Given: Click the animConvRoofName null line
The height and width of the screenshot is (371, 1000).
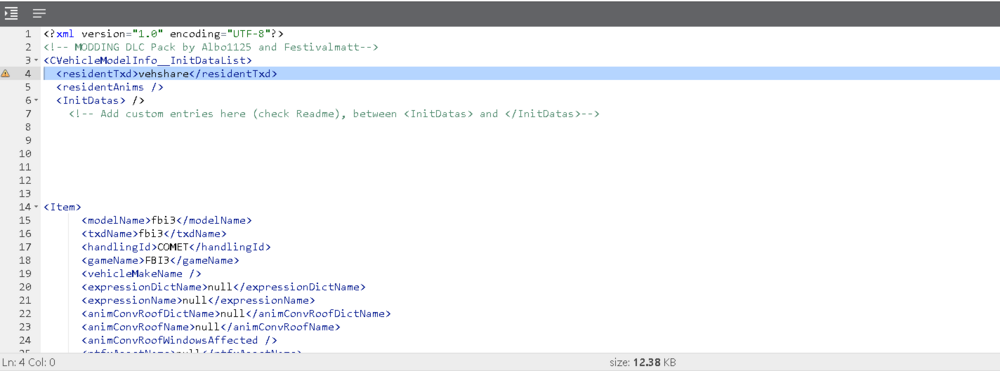Looking at the screenshot, I should pyautogui.click(x=210, y=327).
